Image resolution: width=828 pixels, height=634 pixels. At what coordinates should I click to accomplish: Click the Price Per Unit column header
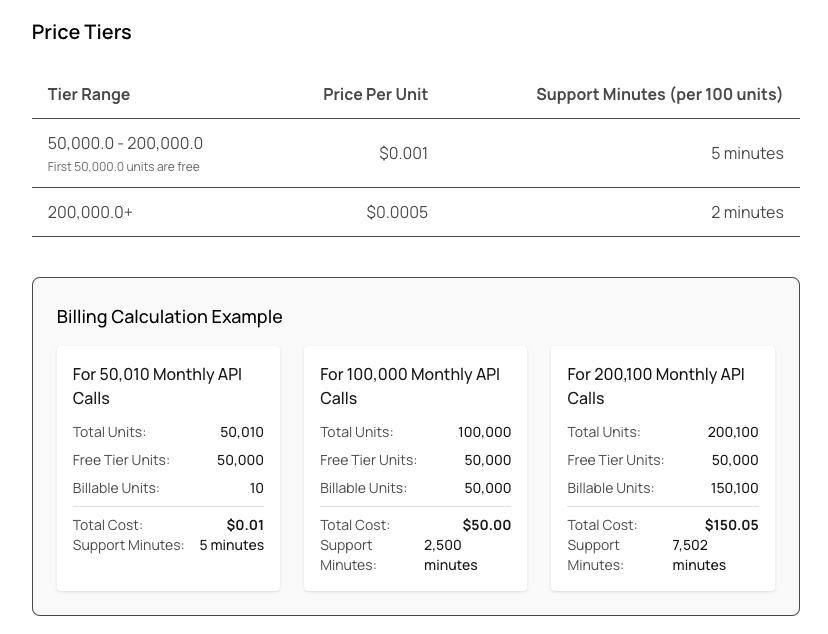click(x=375, y=94)
